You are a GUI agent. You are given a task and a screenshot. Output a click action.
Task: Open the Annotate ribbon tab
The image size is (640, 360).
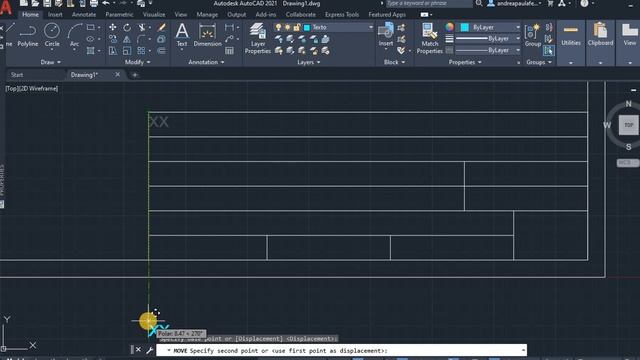coord(84,14)
